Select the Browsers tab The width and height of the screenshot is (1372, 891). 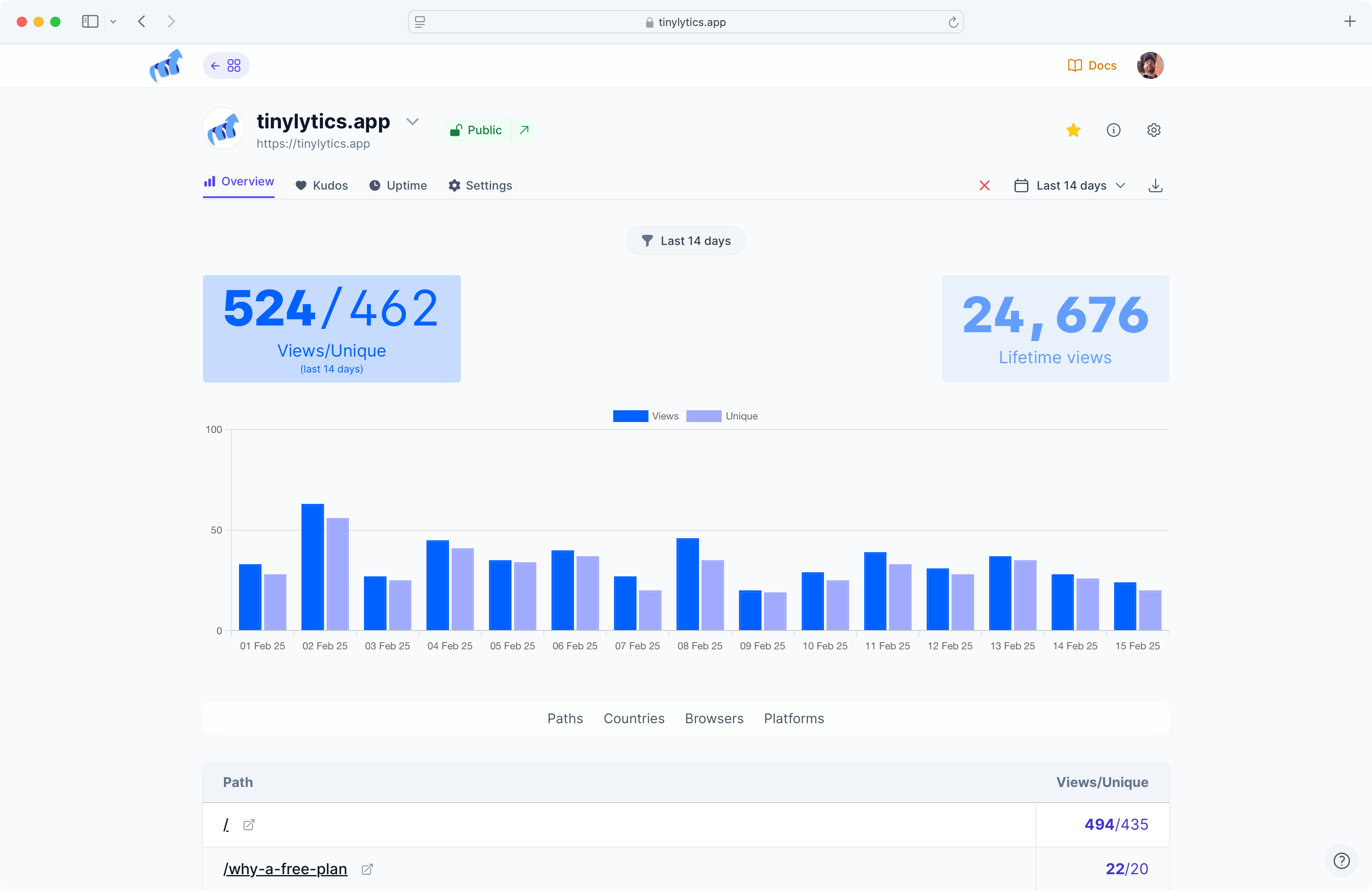(714, 719)
